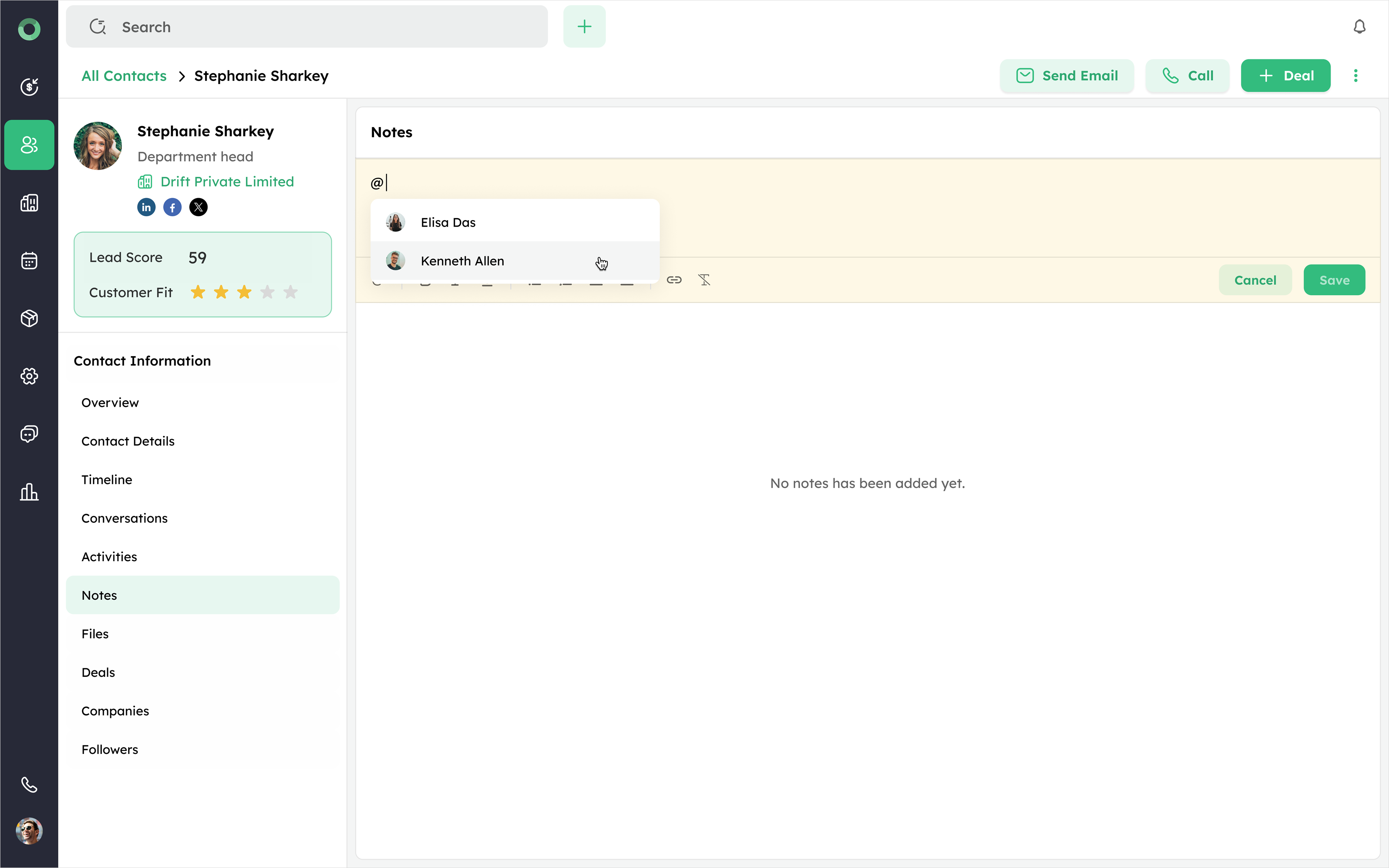Go back to All Contacts

(124, 76)
